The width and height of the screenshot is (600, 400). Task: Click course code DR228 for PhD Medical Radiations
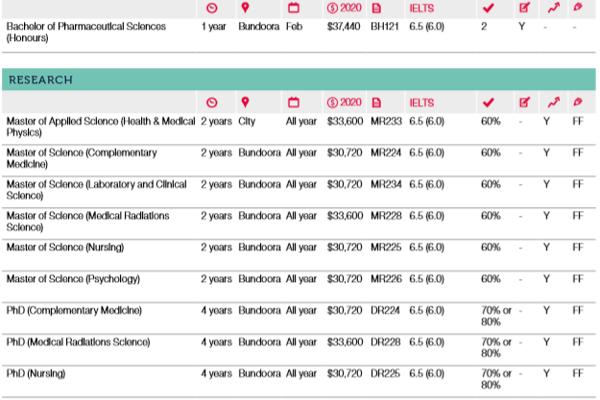[x=385, y=342]
